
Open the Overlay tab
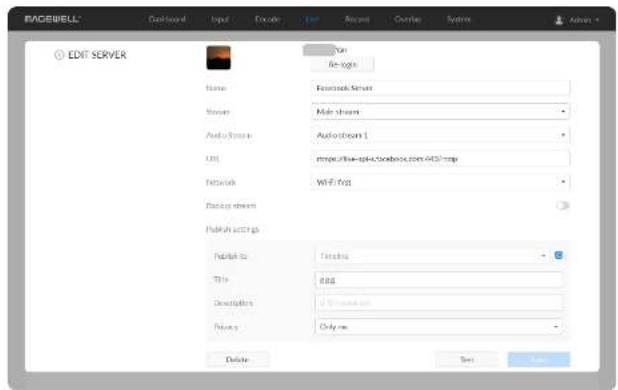[x=408, y=19]
